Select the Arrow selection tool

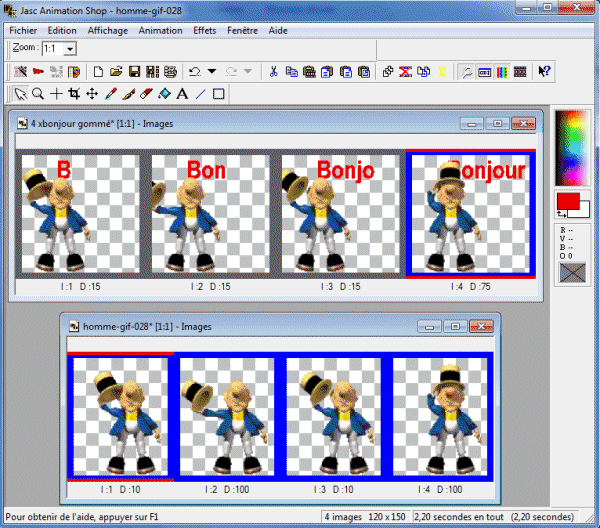(x=20, y=94)
